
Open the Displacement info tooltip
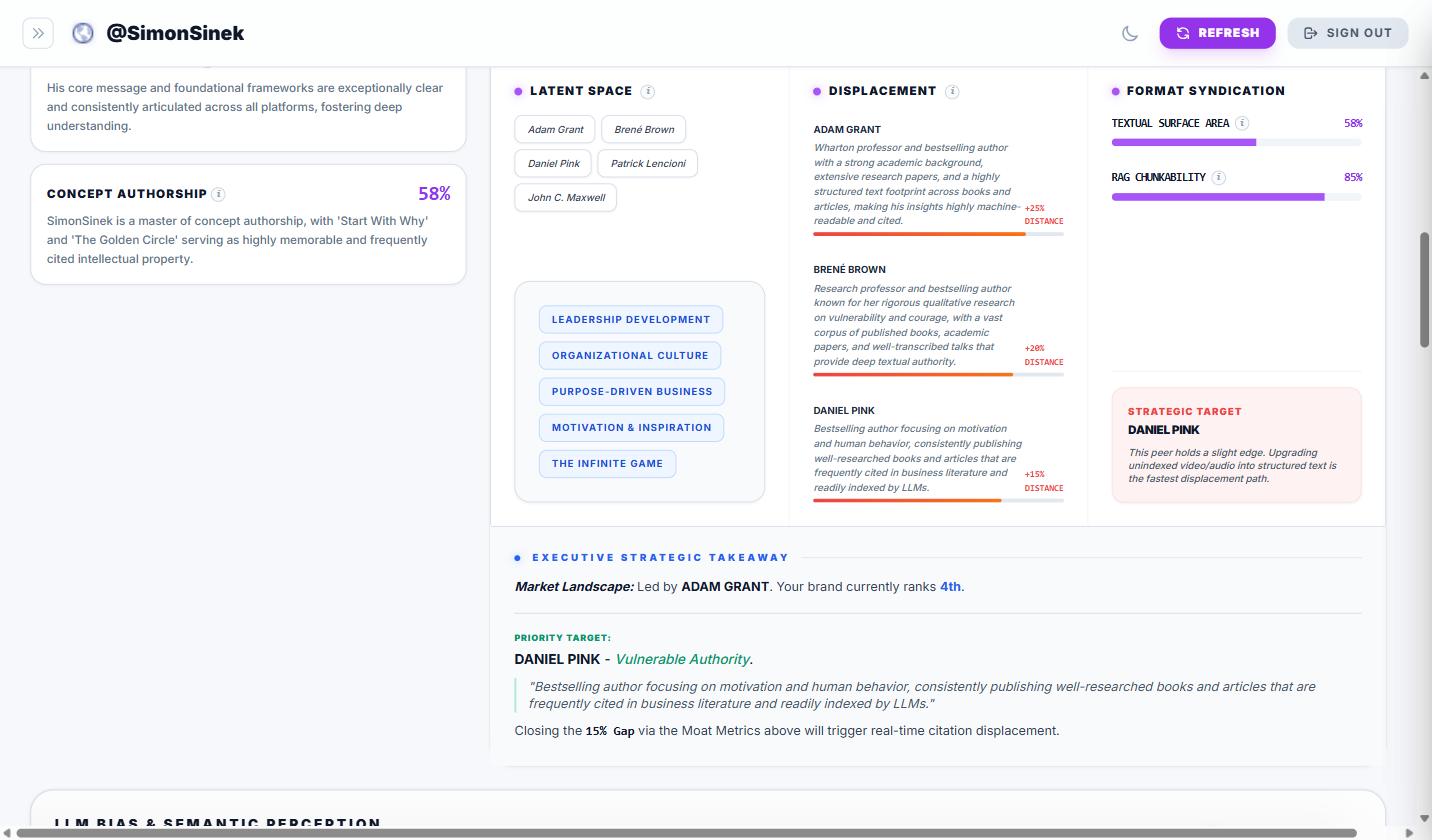coord(951,91)
